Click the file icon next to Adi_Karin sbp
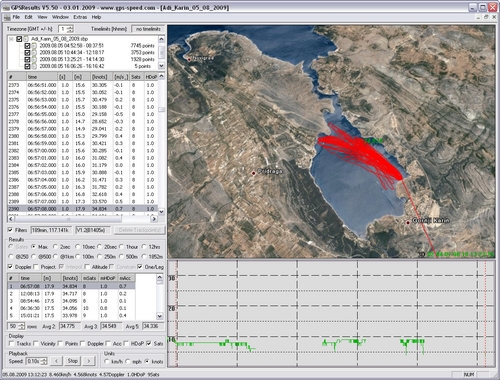The height and width of the screenshot is (380, 500). [x=26, y=39]
